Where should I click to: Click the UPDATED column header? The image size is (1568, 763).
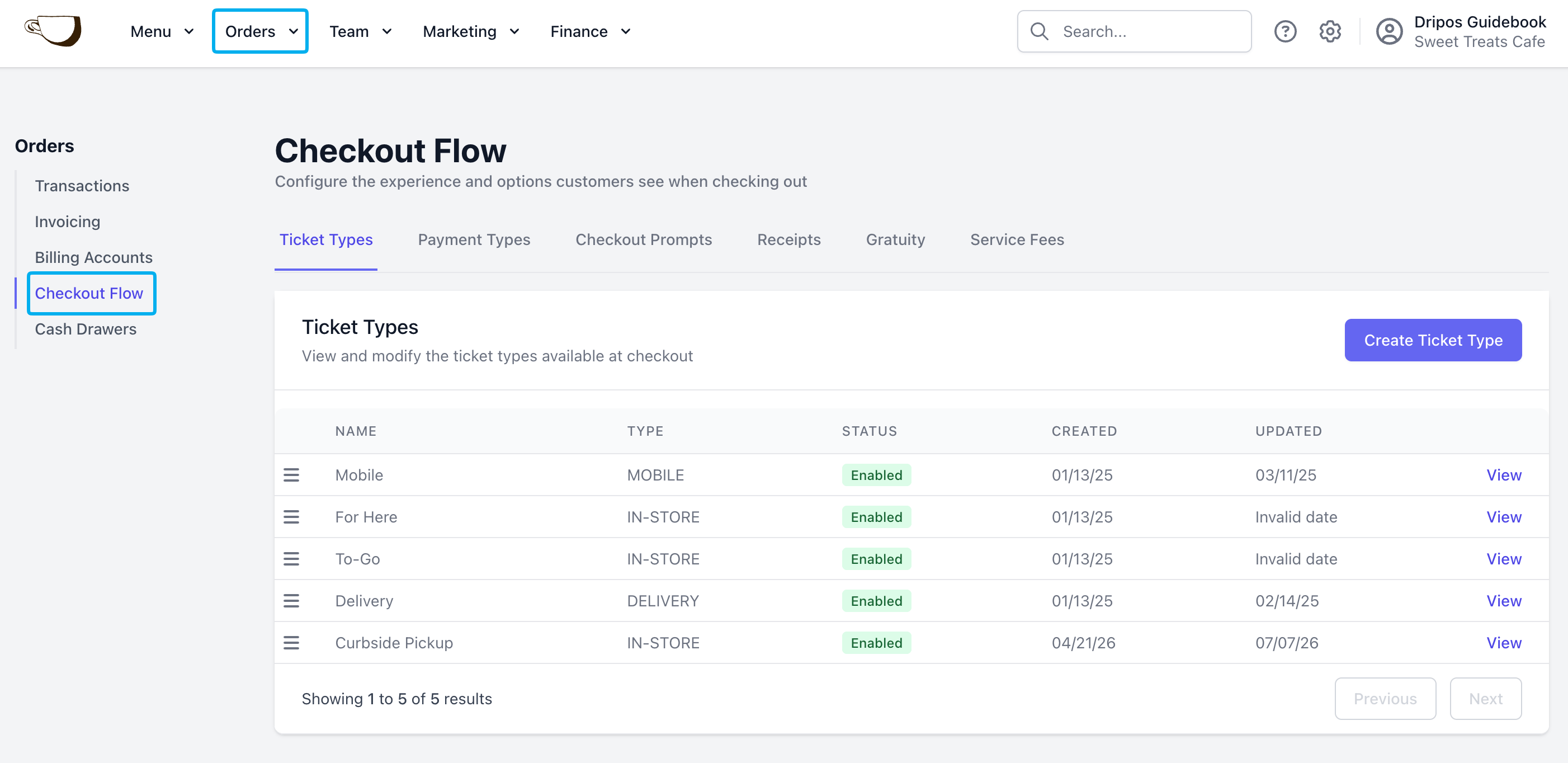point(1288,431)
